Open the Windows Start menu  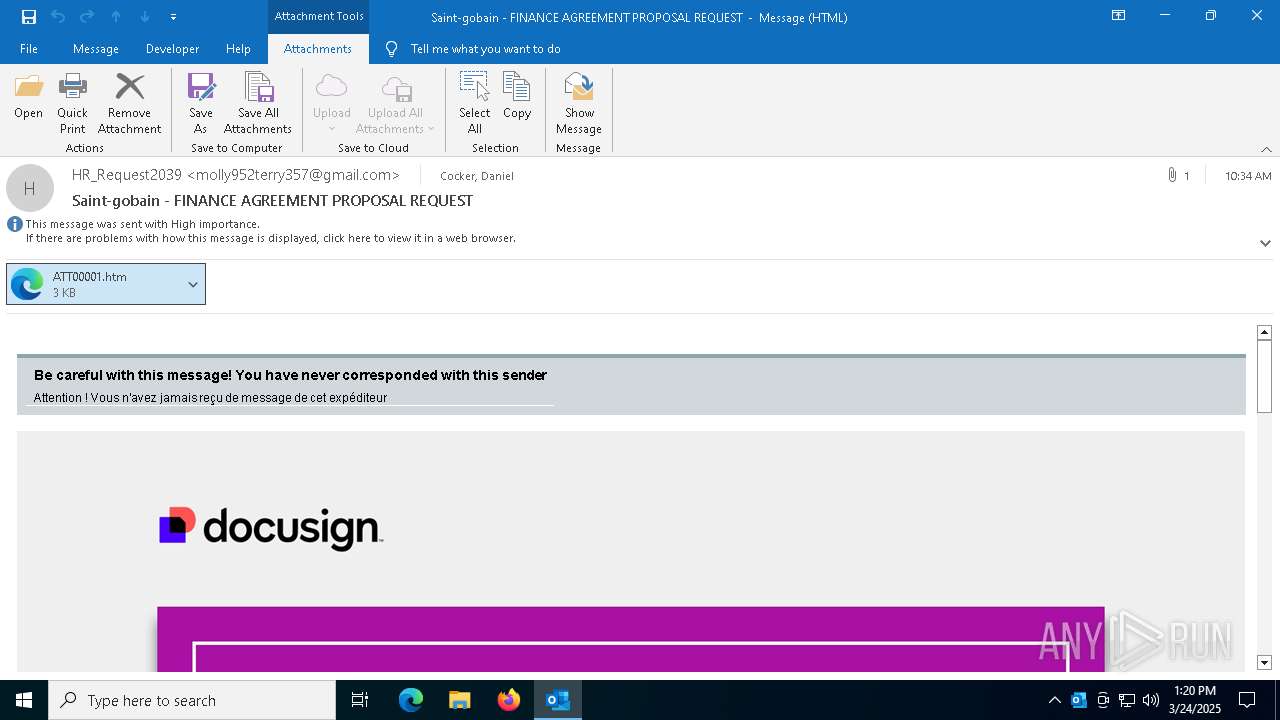pyautogui.click(x=24, y=700)
